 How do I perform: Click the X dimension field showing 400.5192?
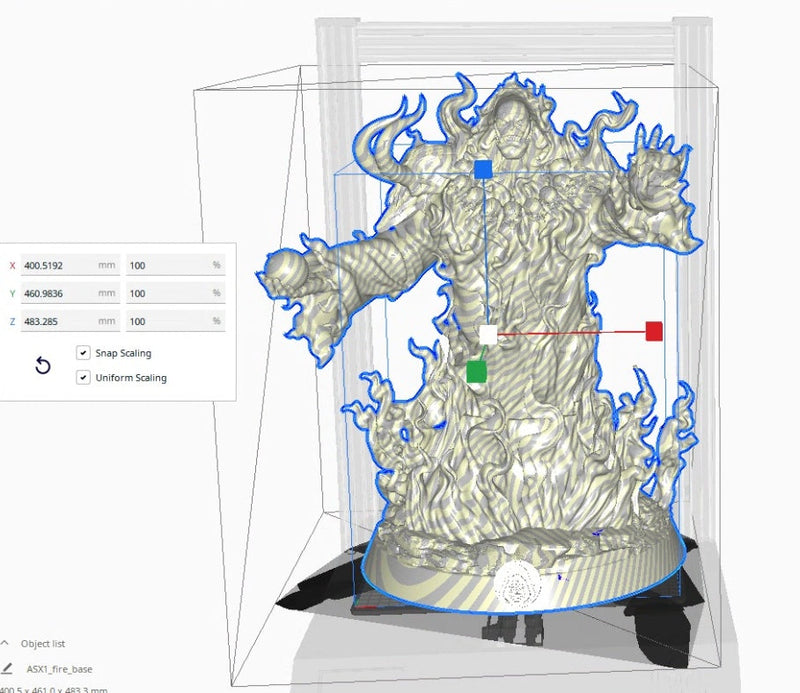click(68, 266)
